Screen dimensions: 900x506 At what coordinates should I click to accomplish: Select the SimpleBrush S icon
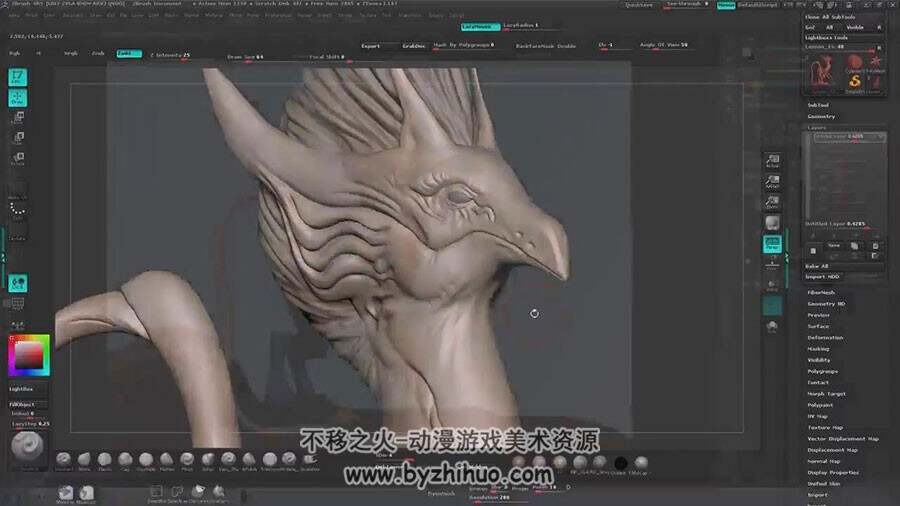(x=855, y=81)
